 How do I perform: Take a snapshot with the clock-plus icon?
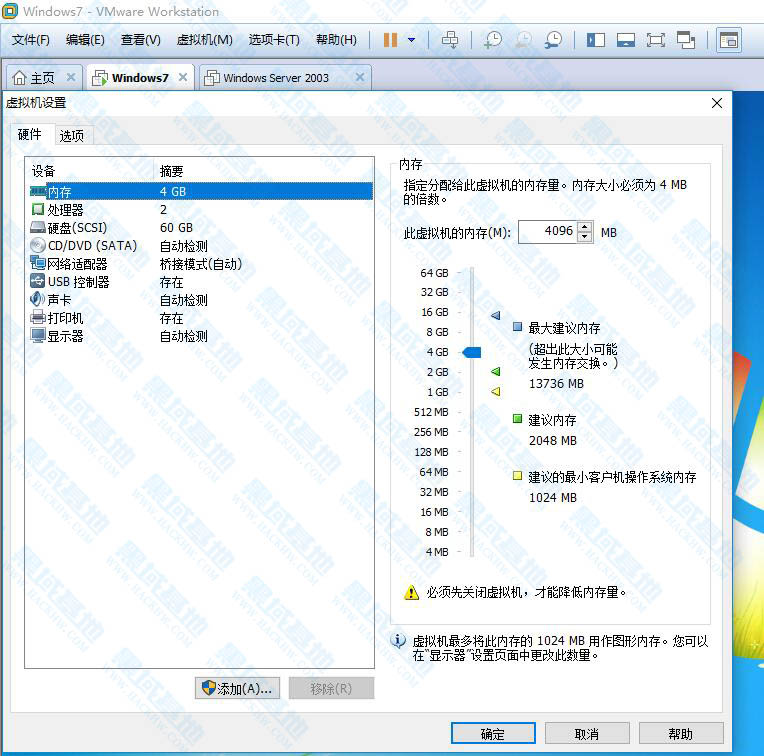pos(493,40)
